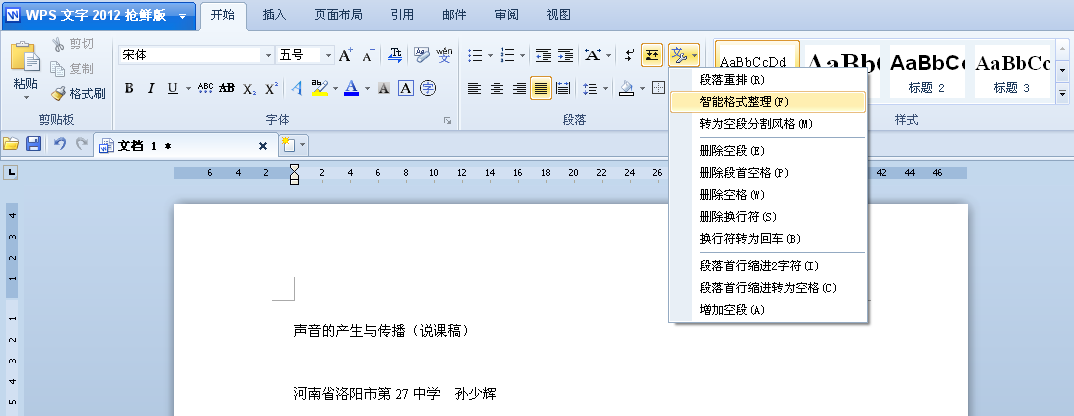The height and width of the screenshot is (416, 1074).
Task: Click the Save disk icon
Action: [x=33, y=145]
